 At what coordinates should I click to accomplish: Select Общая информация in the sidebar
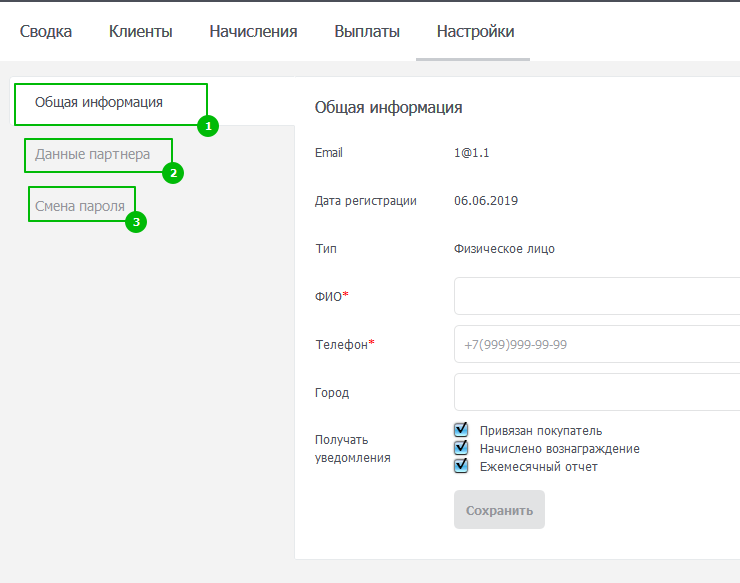[99, 102]
